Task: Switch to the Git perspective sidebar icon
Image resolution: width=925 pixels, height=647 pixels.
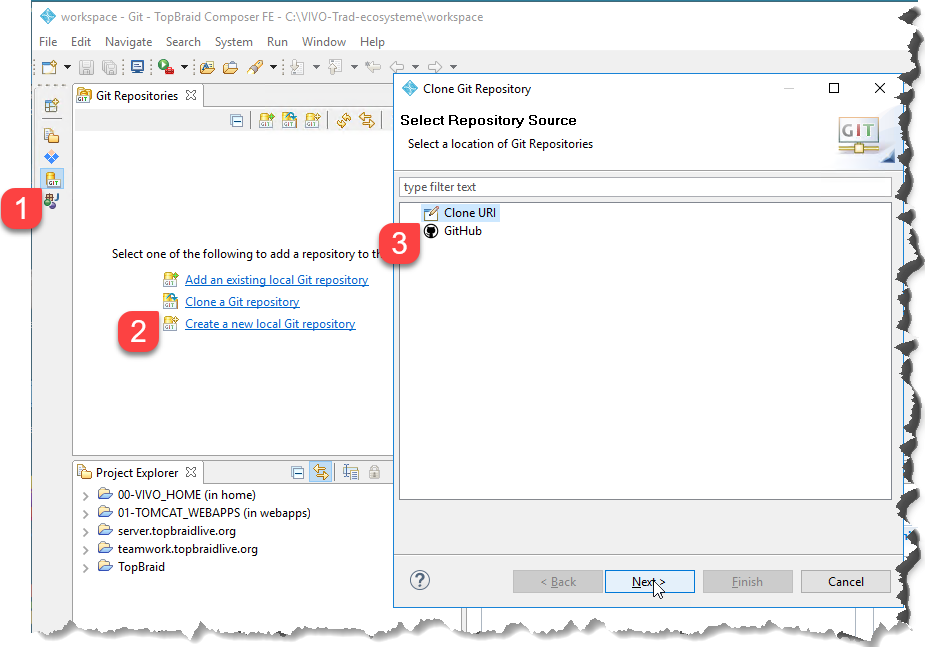Action: (x=52, y=179)
